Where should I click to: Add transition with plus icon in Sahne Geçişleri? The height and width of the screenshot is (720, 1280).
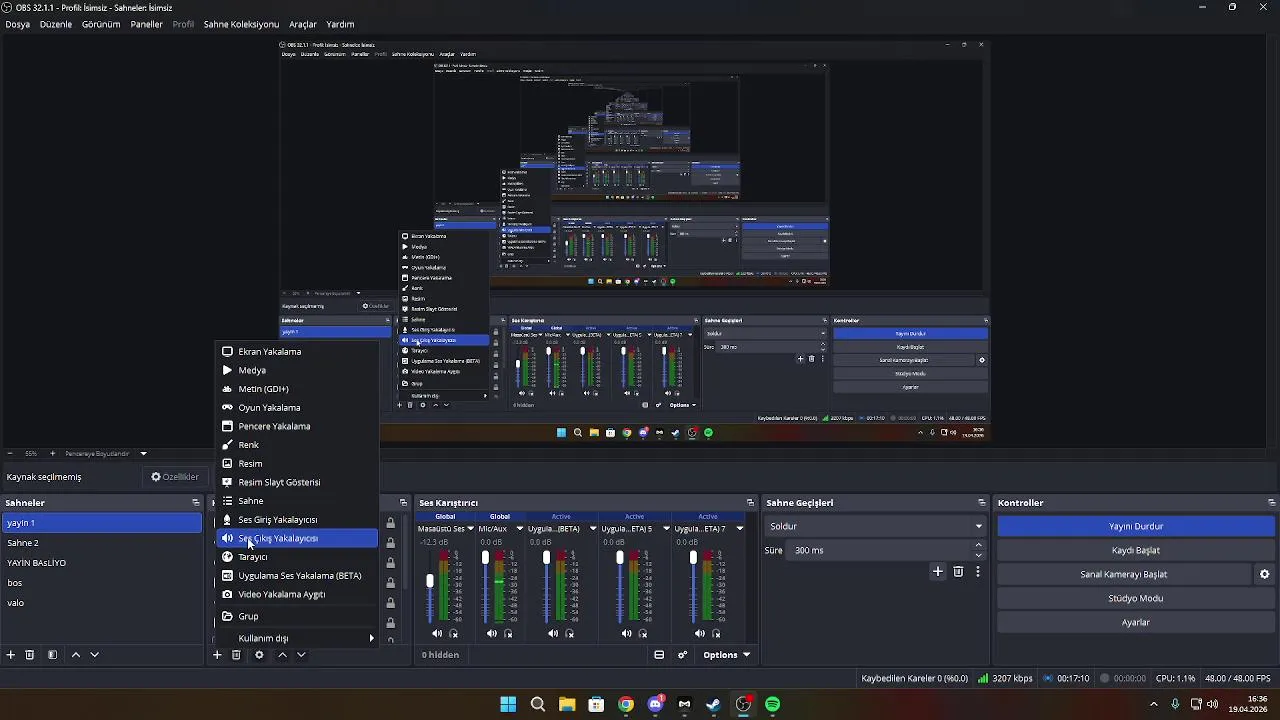pyautogui.click(x=938, y=572)
